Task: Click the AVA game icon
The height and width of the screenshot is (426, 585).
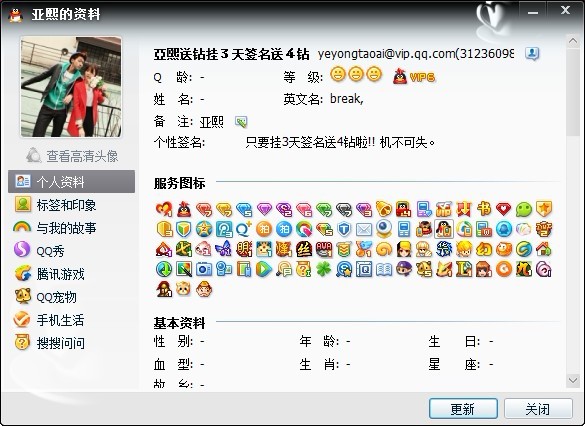Action: [324, 249]
